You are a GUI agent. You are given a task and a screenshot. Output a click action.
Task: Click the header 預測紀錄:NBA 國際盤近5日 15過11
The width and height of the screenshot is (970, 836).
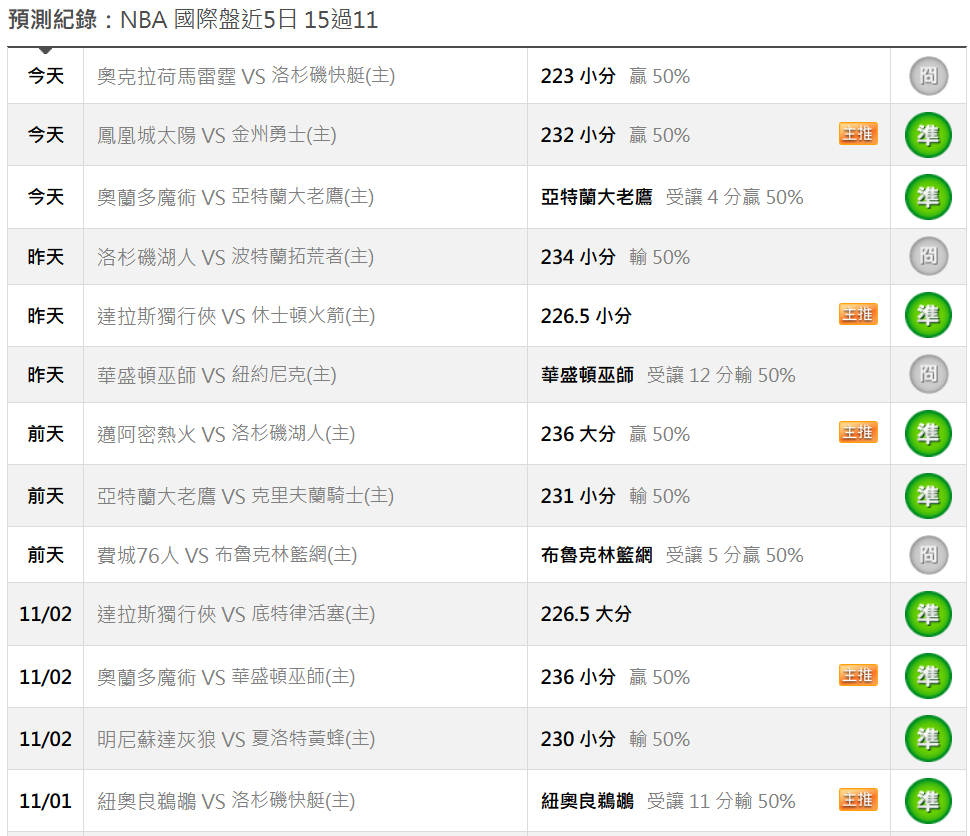click(x=193, y=20)
